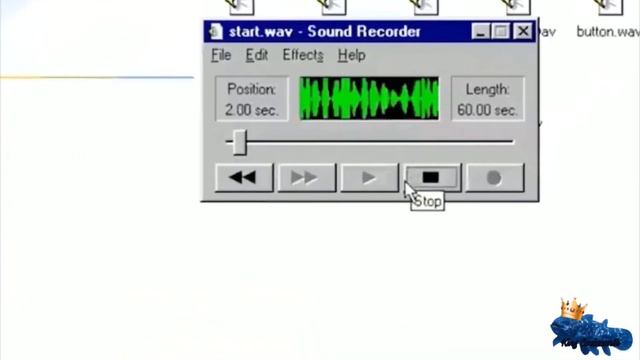Viewport: 640px width, 360px height.
Task: Open the Edit menu
Action: click(x=257, y=55)
